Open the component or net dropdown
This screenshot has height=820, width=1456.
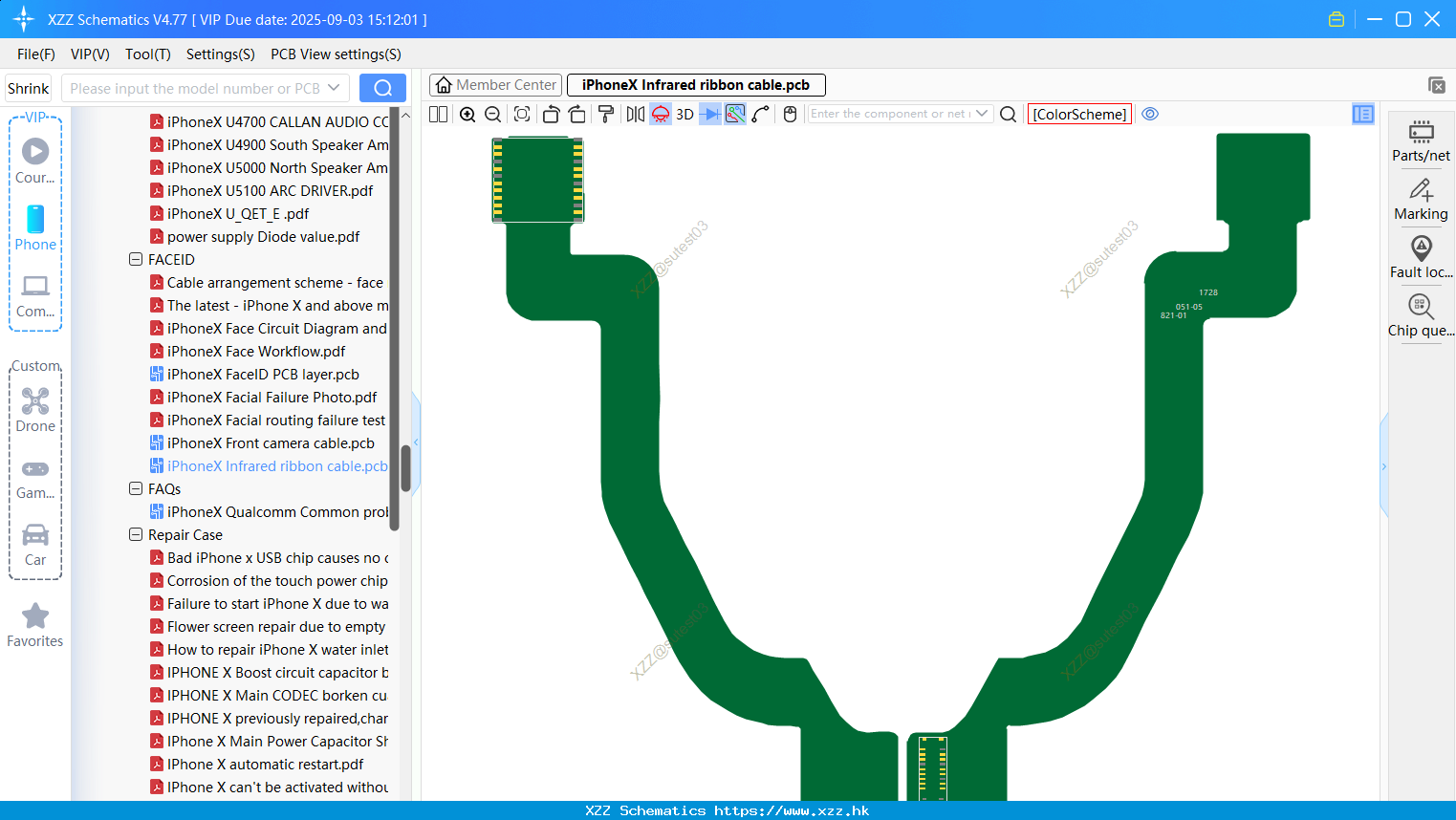pyautogui.click(x=982, y=114)
